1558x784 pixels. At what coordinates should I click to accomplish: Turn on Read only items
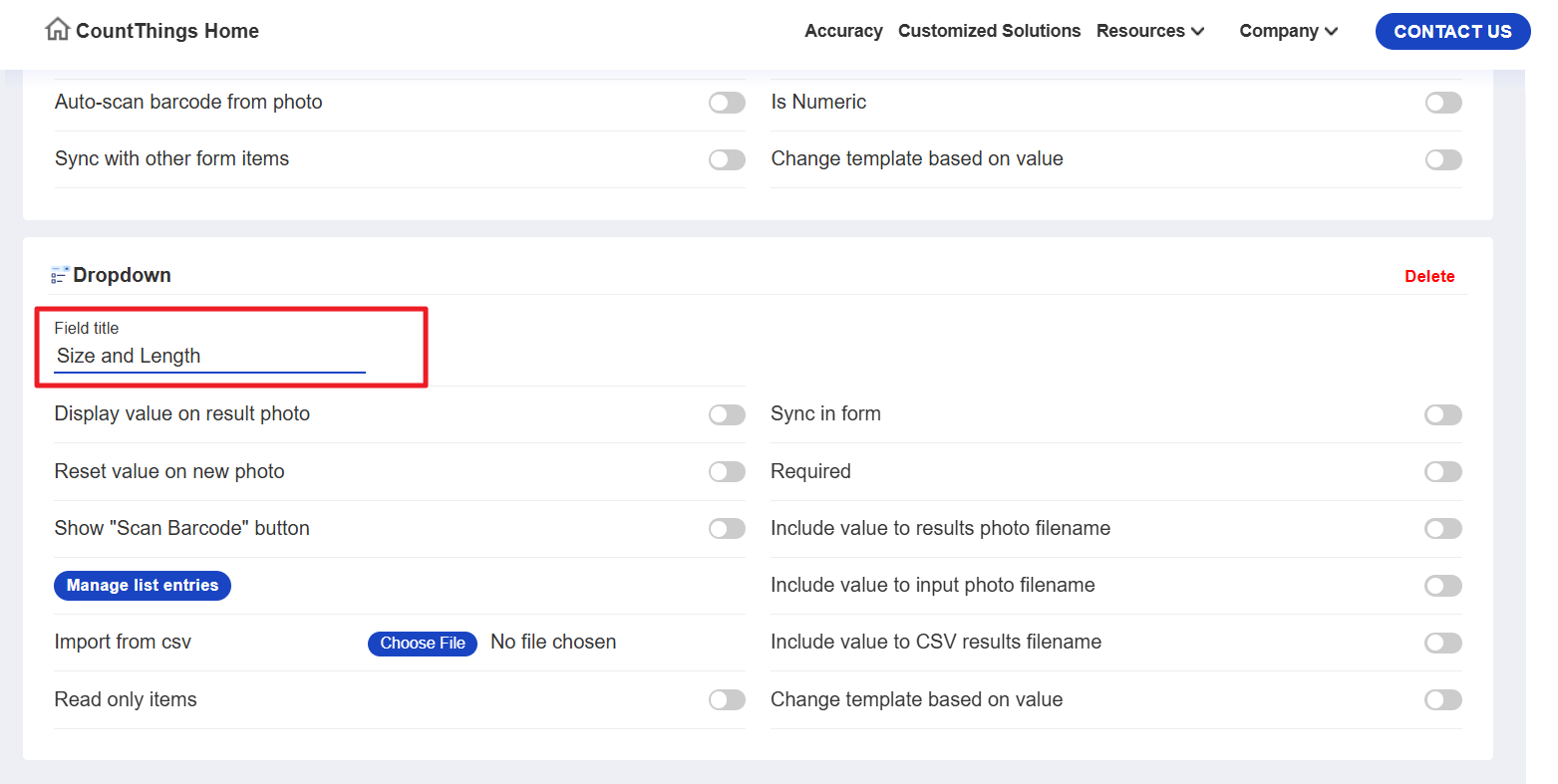coord(727,700)
